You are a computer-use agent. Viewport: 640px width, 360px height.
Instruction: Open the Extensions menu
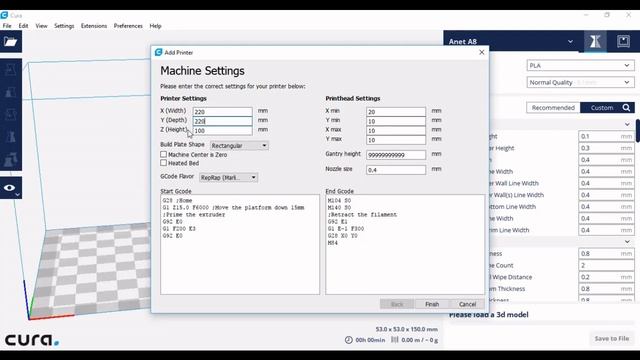point(94,26)
